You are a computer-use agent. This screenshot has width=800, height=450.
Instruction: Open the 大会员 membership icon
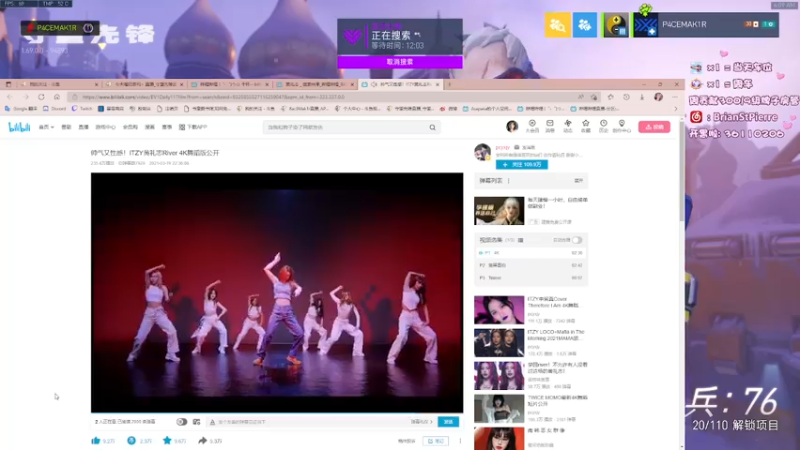pyautogui.click(x=532, y=126)
